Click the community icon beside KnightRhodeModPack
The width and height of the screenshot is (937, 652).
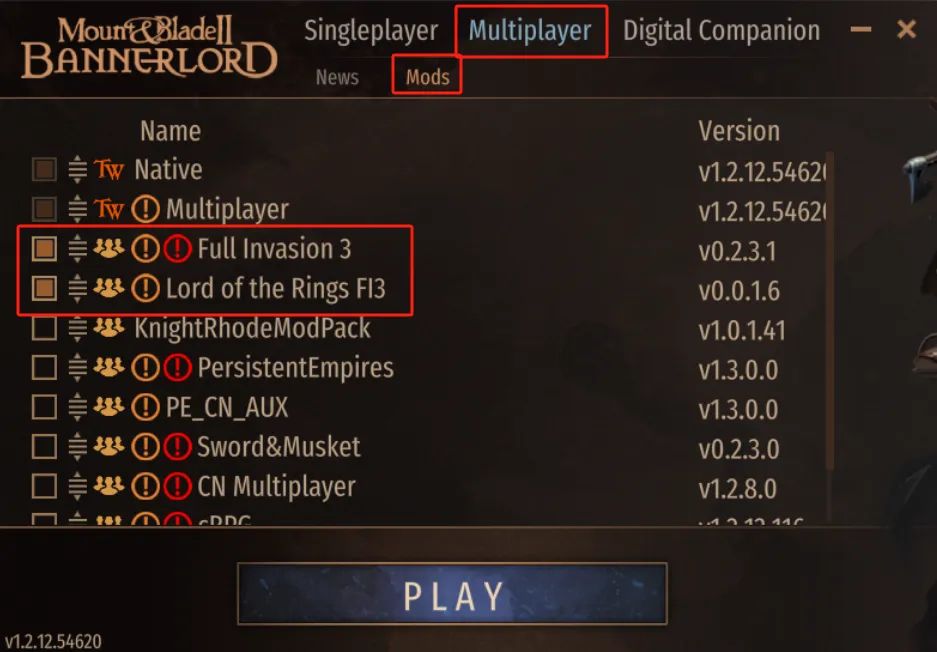coord(109,327)
